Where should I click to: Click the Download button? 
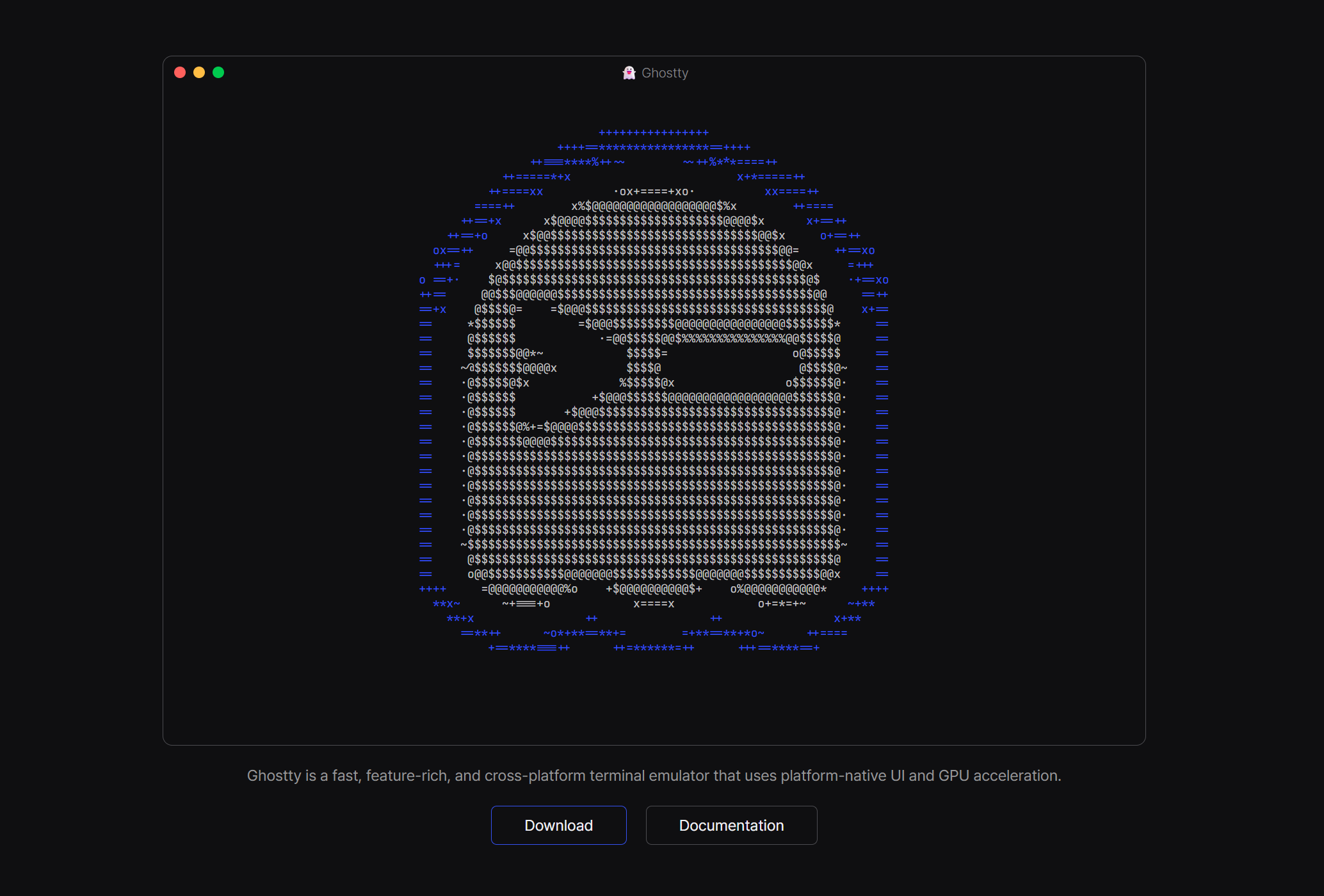click(x=558, y=825)
